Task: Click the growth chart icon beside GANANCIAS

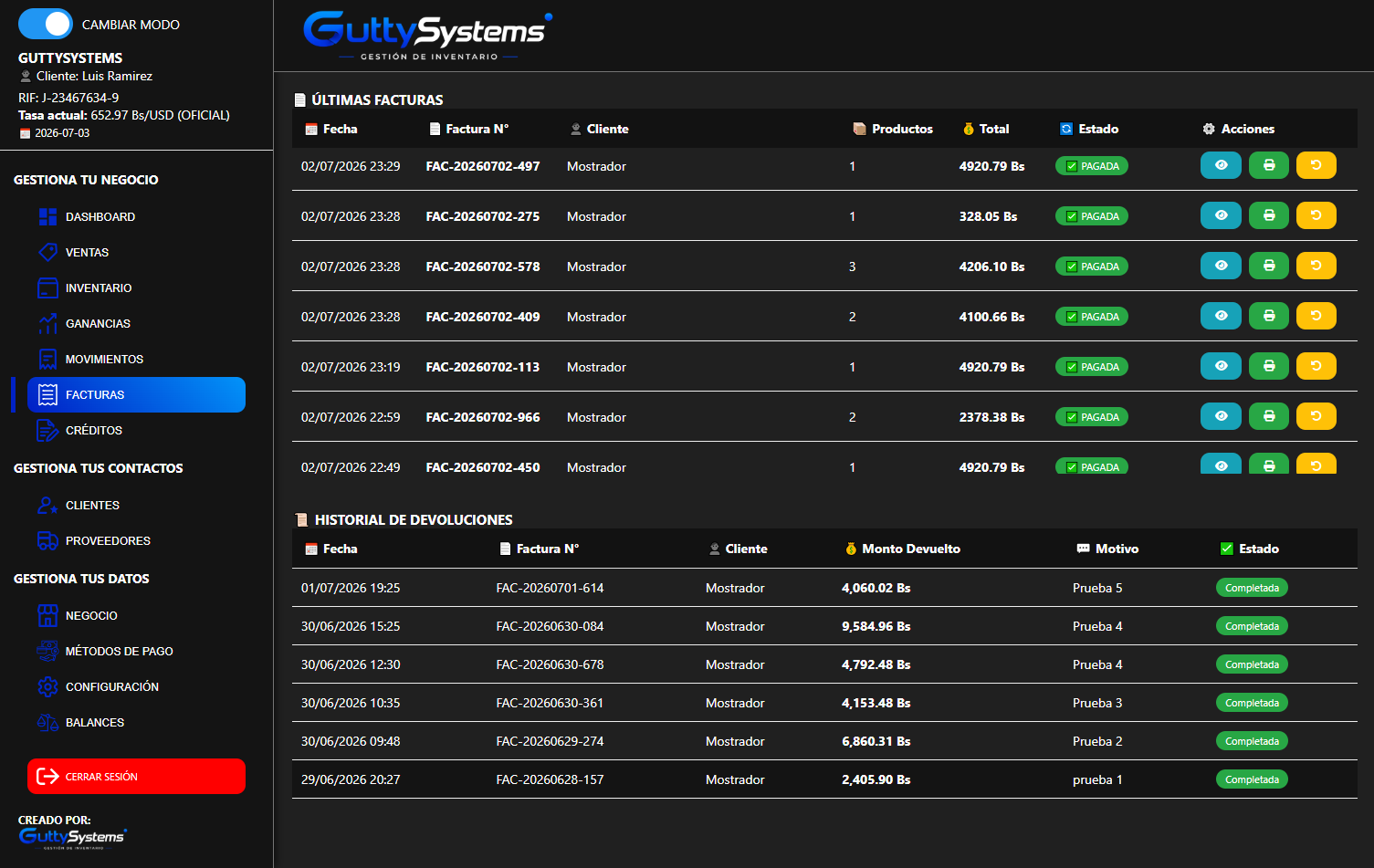Action: click(48, 324)
